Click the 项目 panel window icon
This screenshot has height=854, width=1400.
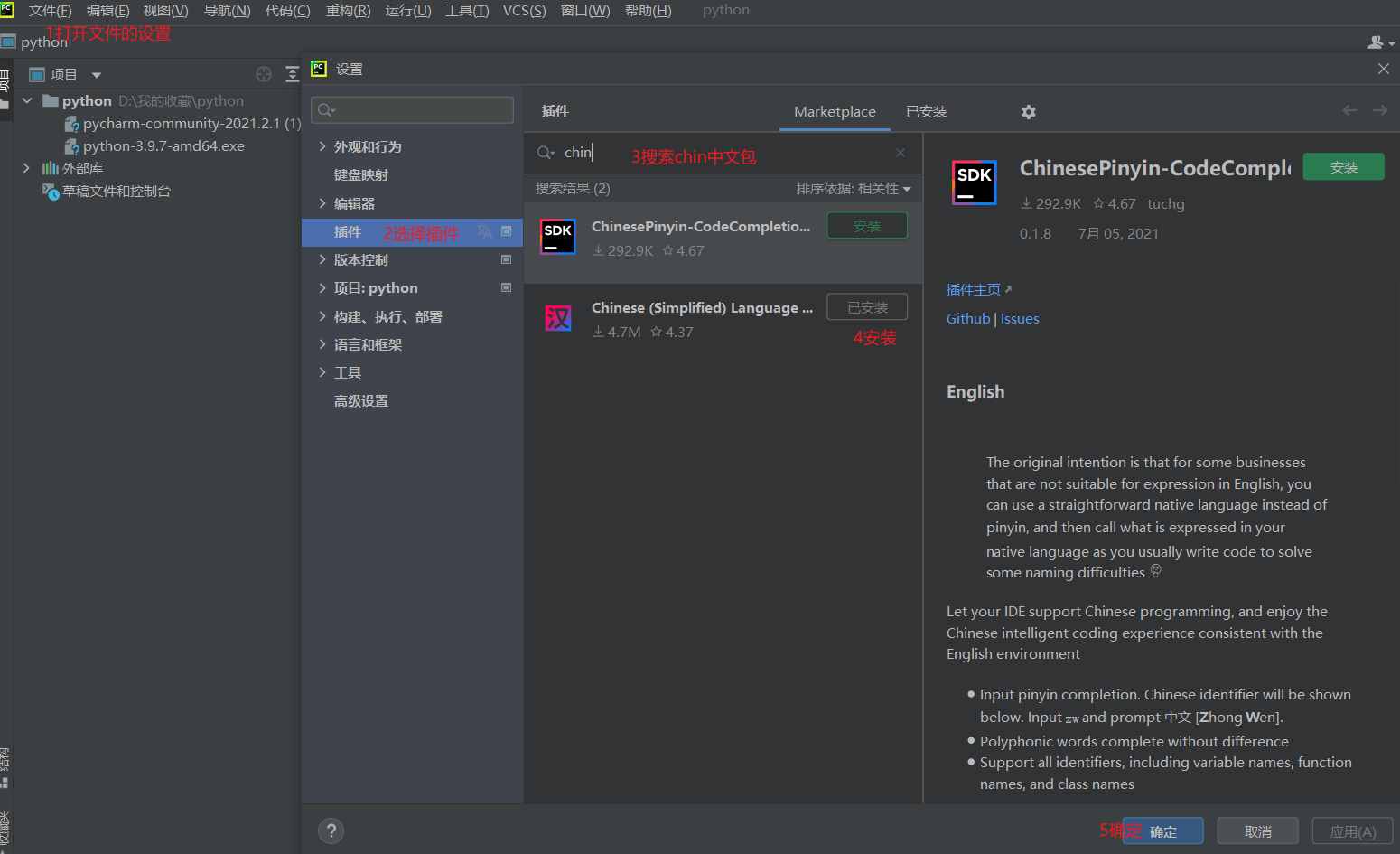tap(37, 74)
